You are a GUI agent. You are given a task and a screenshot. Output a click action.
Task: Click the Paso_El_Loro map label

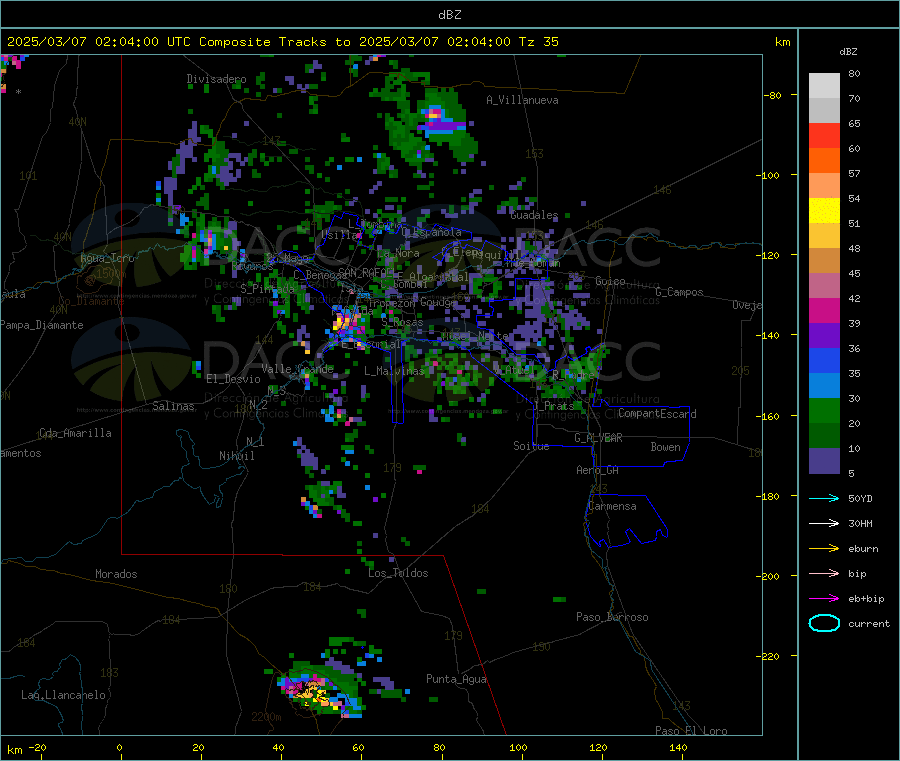[x=691, y=731]
